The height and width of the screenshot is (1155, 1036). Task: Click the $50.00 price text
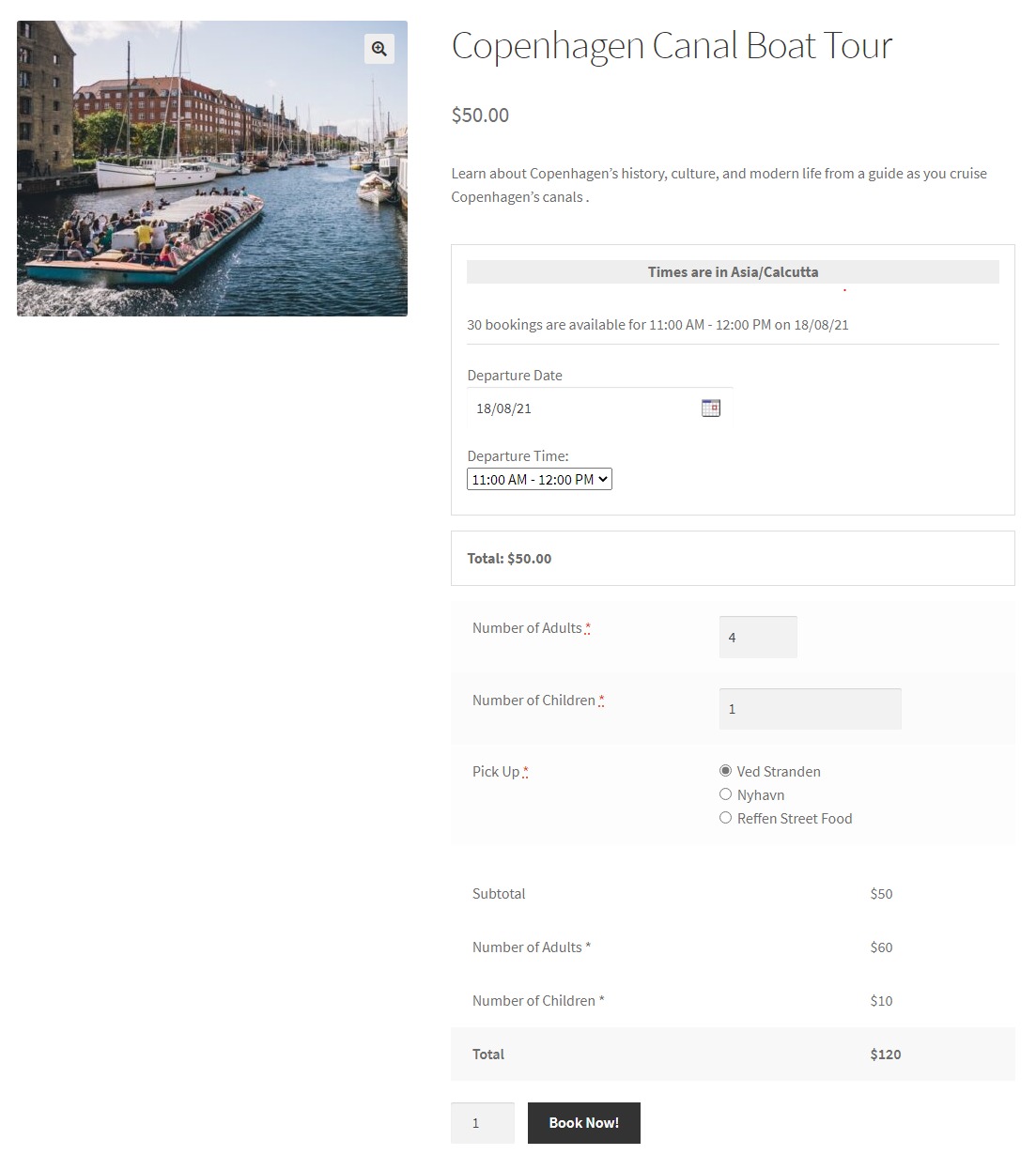(x=480, y=115)
